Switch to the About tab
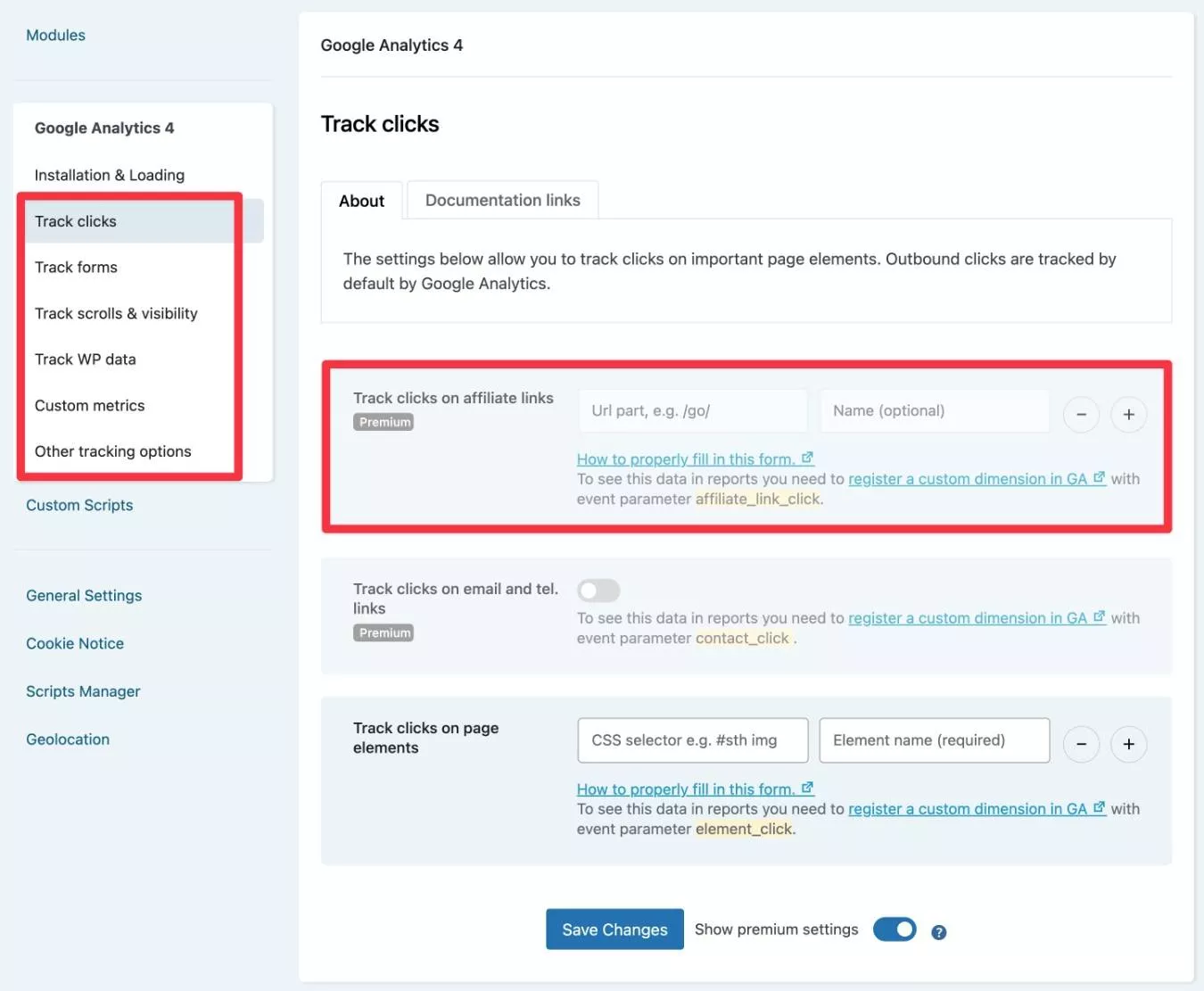This screenshot has height=991, width=1204. 361,201
